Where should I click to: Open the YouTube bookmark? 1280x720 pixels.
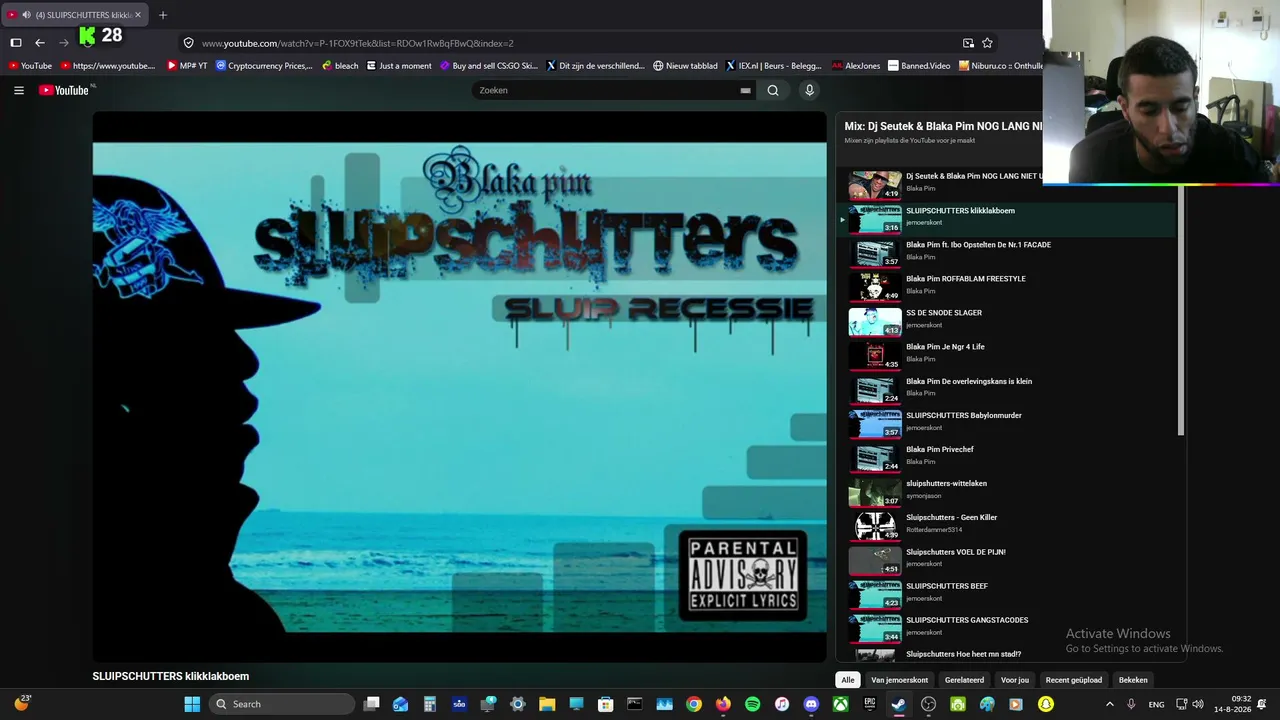(x=30, y=66)
